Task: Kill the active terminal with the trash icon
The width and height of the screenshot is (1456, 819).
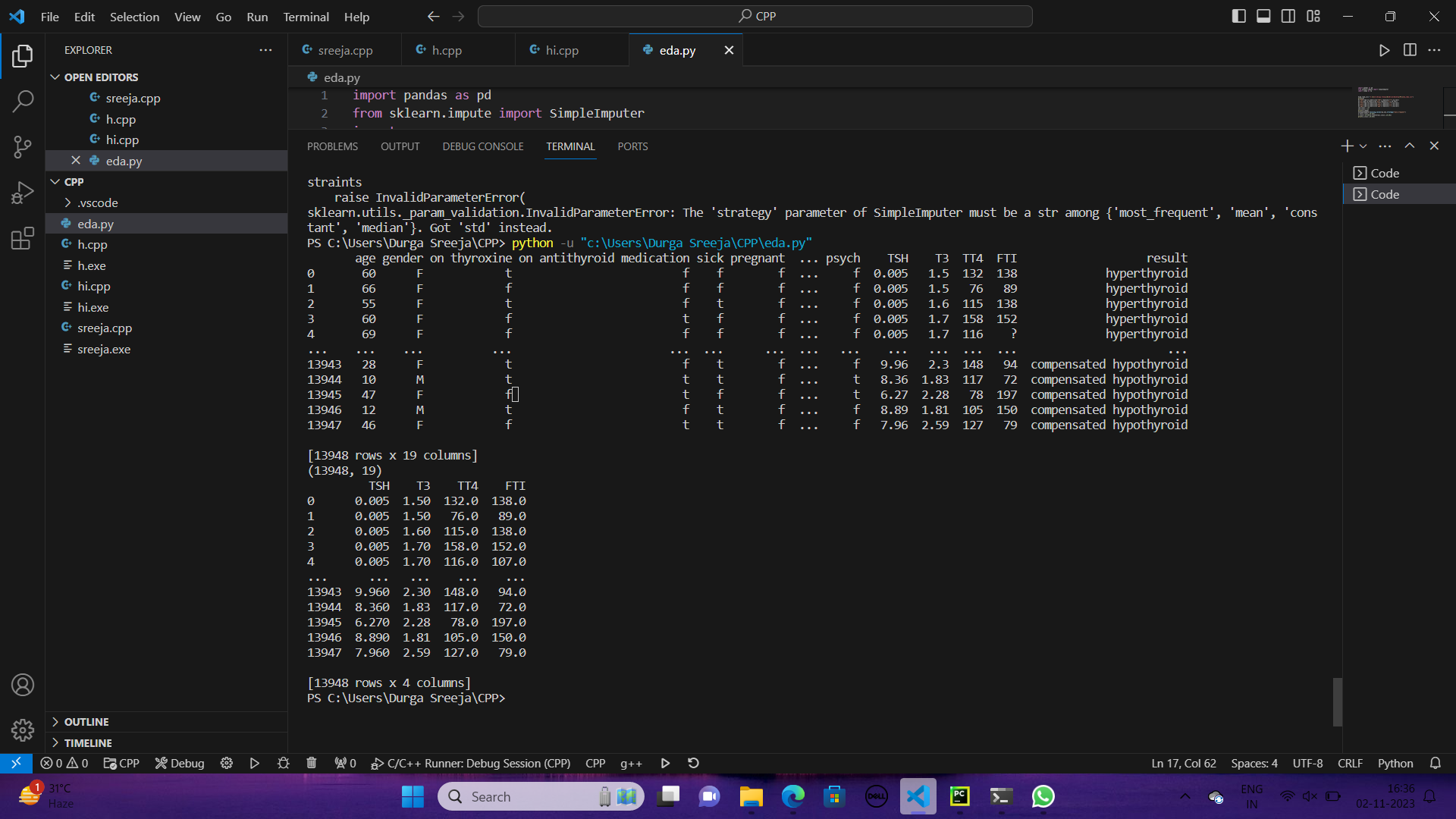Action: tap(311, 763)
